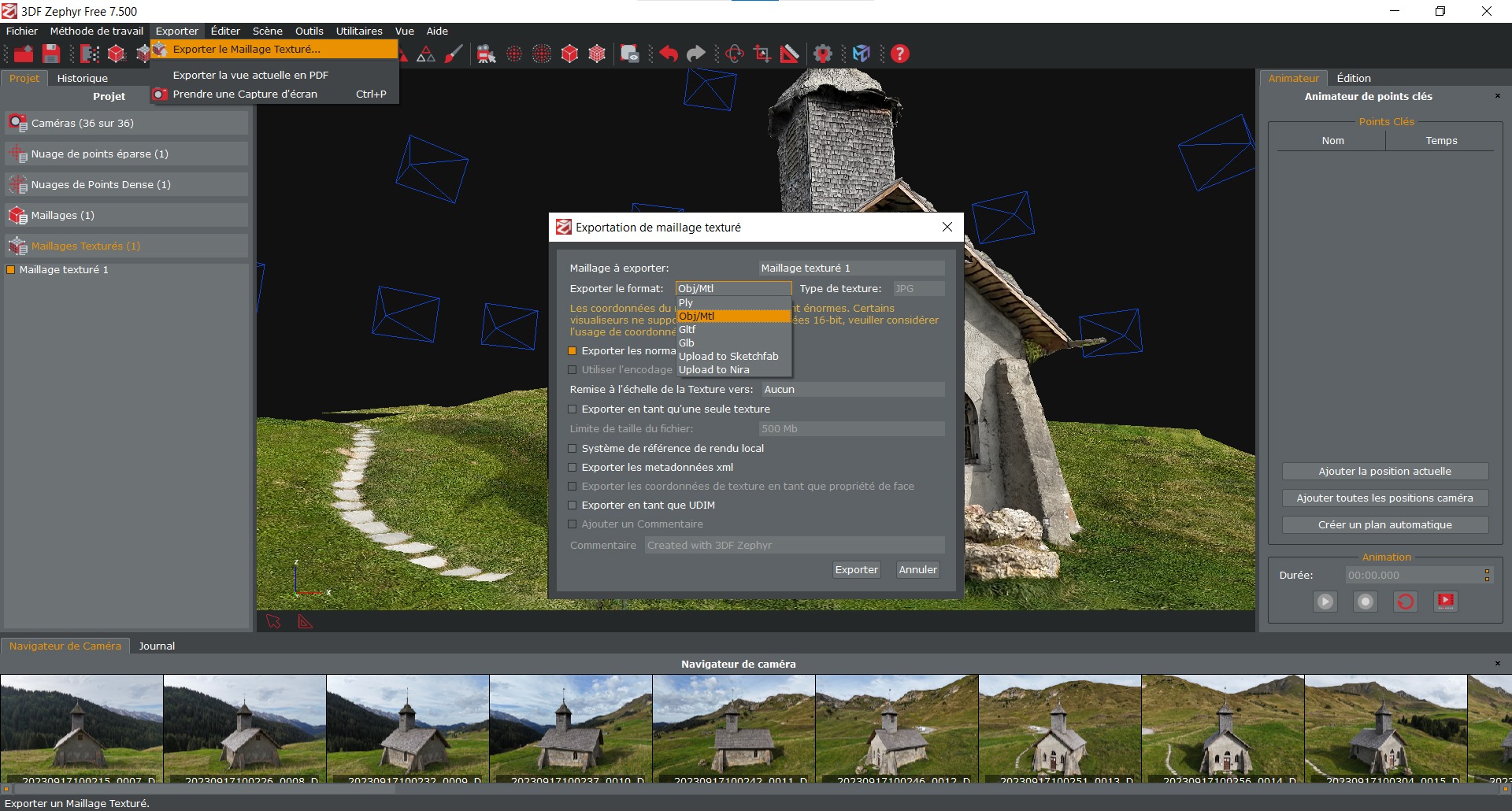Click the red undo arrow
This screenshot has width=1512, height=811.
point(669,54)
